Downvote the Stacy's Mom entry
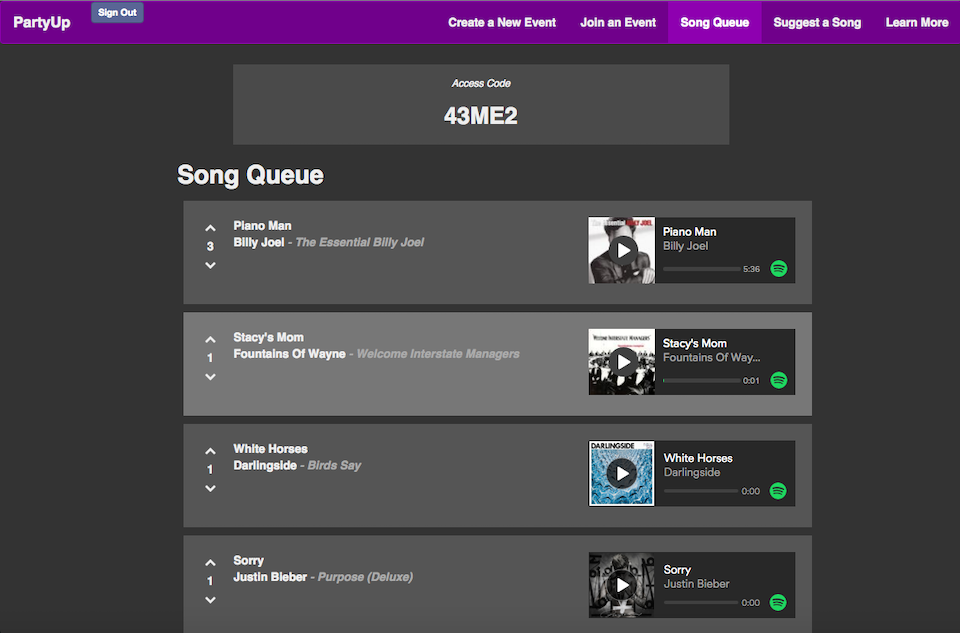 [x=210, y=376]
